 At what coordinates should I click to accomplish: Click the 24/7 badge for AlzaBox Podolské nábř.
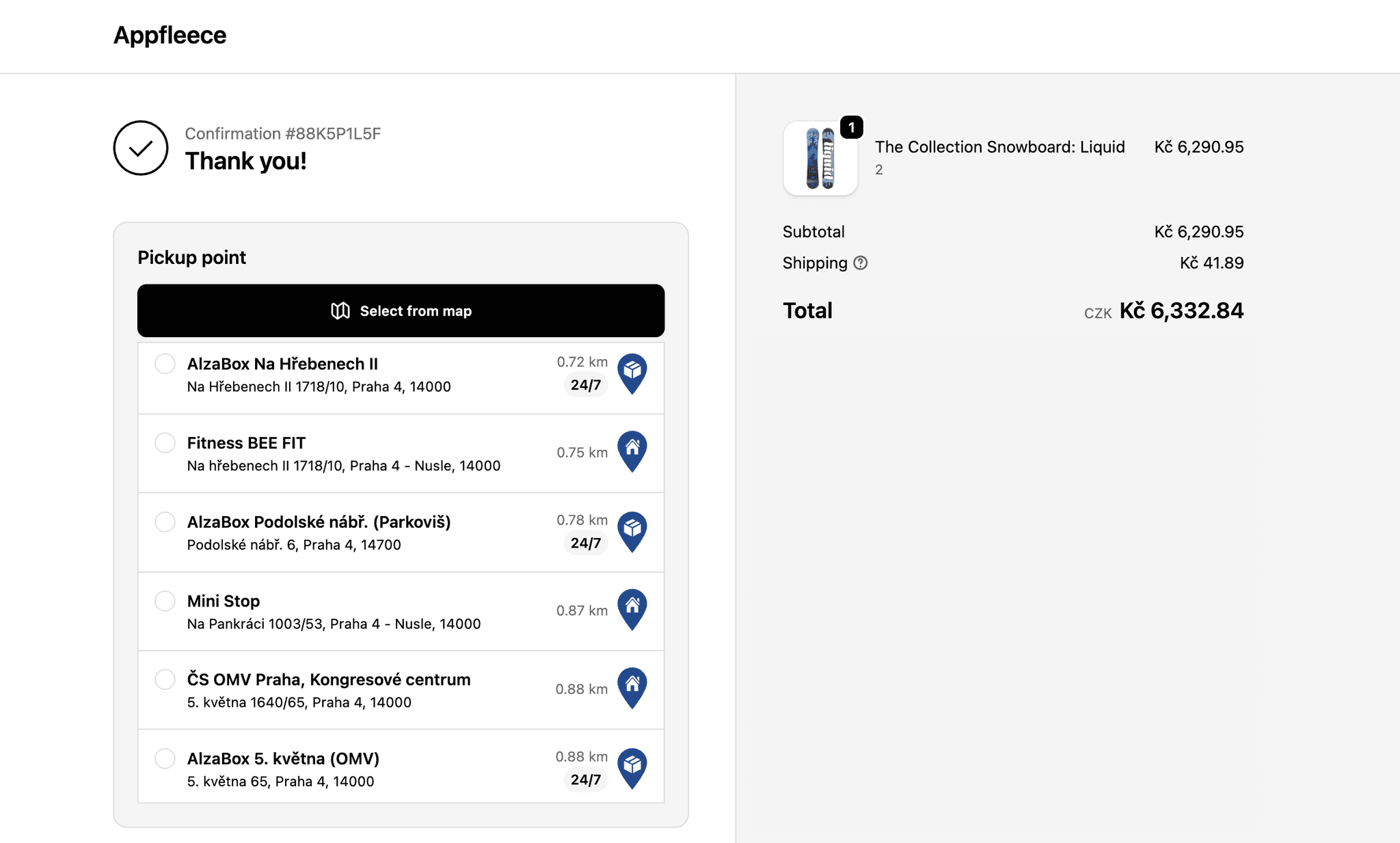(586, 543)
